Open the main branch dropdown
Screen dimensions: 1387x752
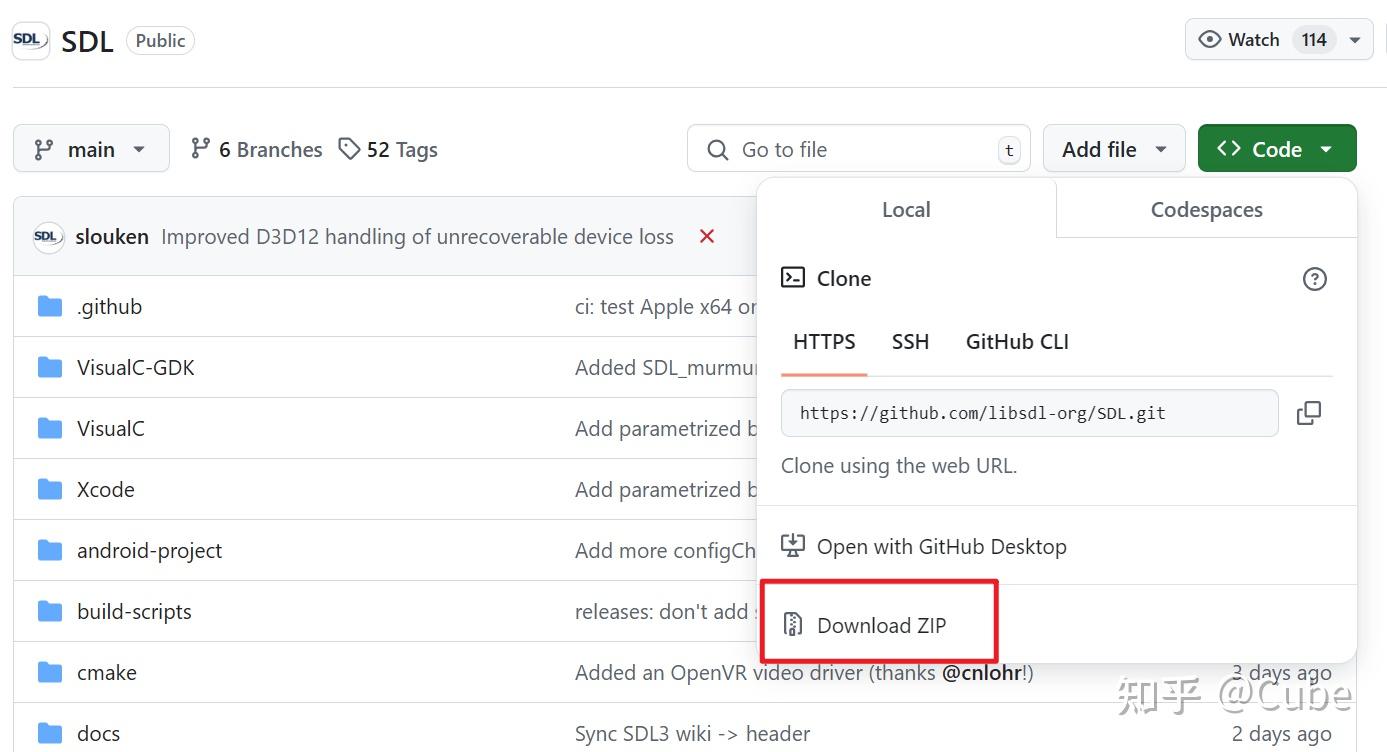(91, 149)
